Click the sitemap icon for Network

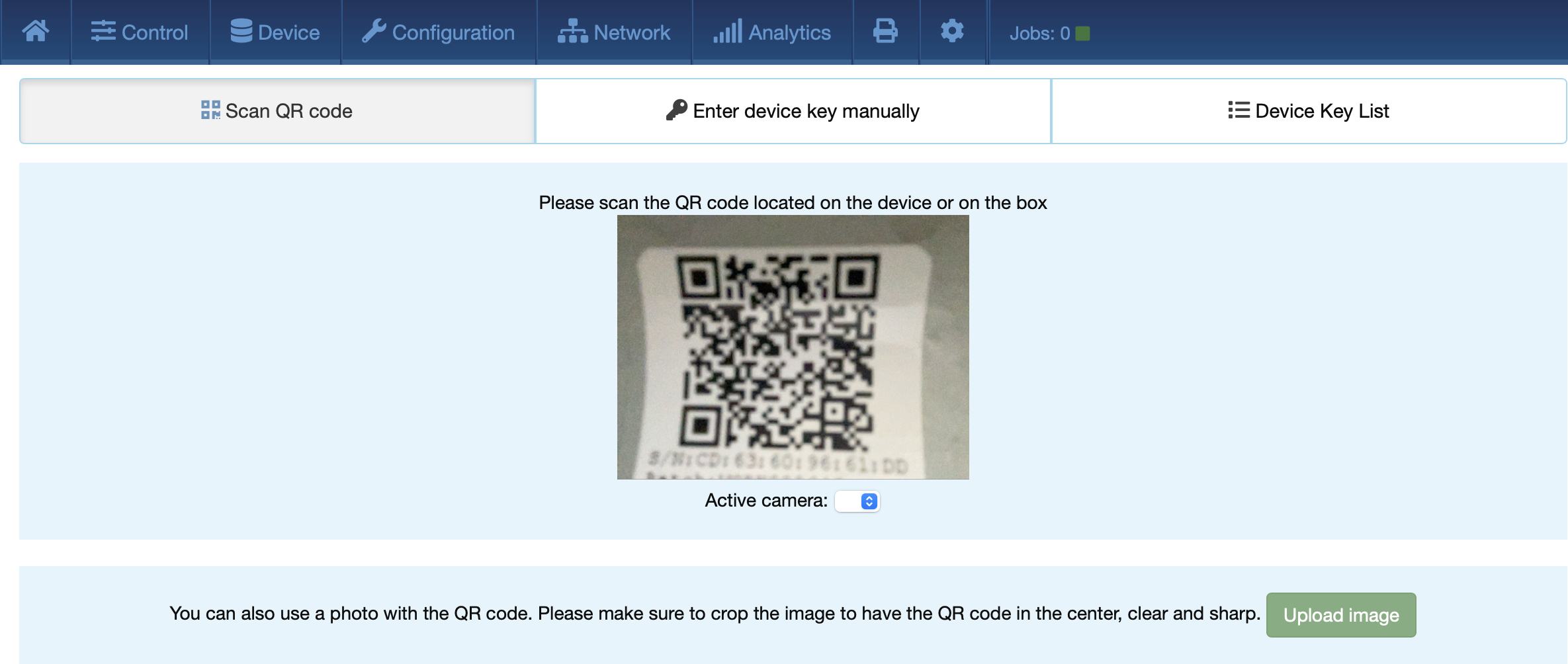573,31
